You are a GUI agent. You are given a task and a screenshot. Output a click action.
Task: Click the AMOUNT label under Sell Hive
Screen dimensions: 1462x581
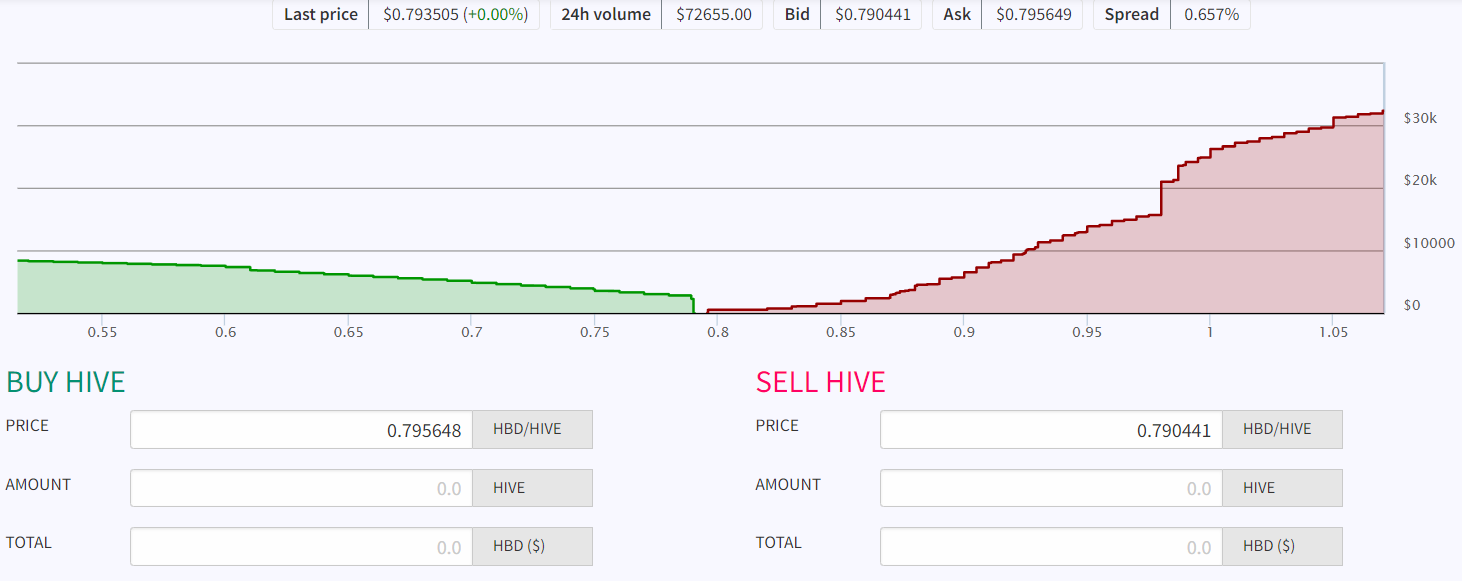pyautogui.click(x=788, y=485)
